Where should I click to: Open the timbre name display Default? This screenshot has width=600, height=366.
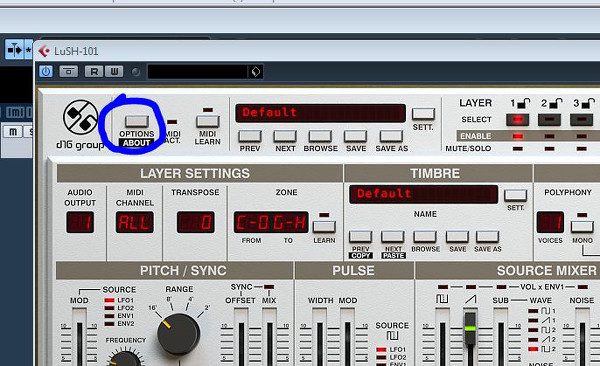(x=424, y=194)
